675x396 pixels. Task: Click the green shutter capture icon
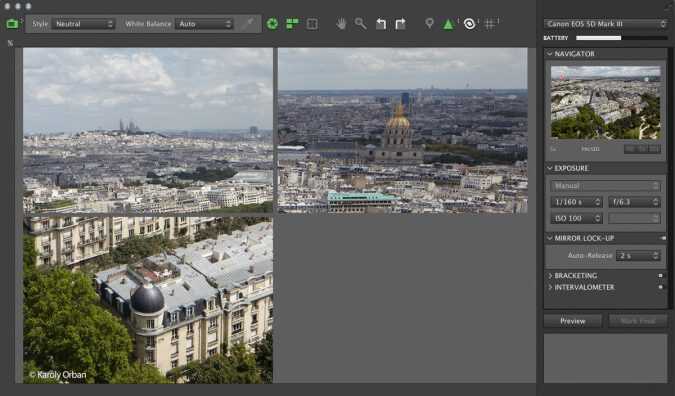click(272, 24)
